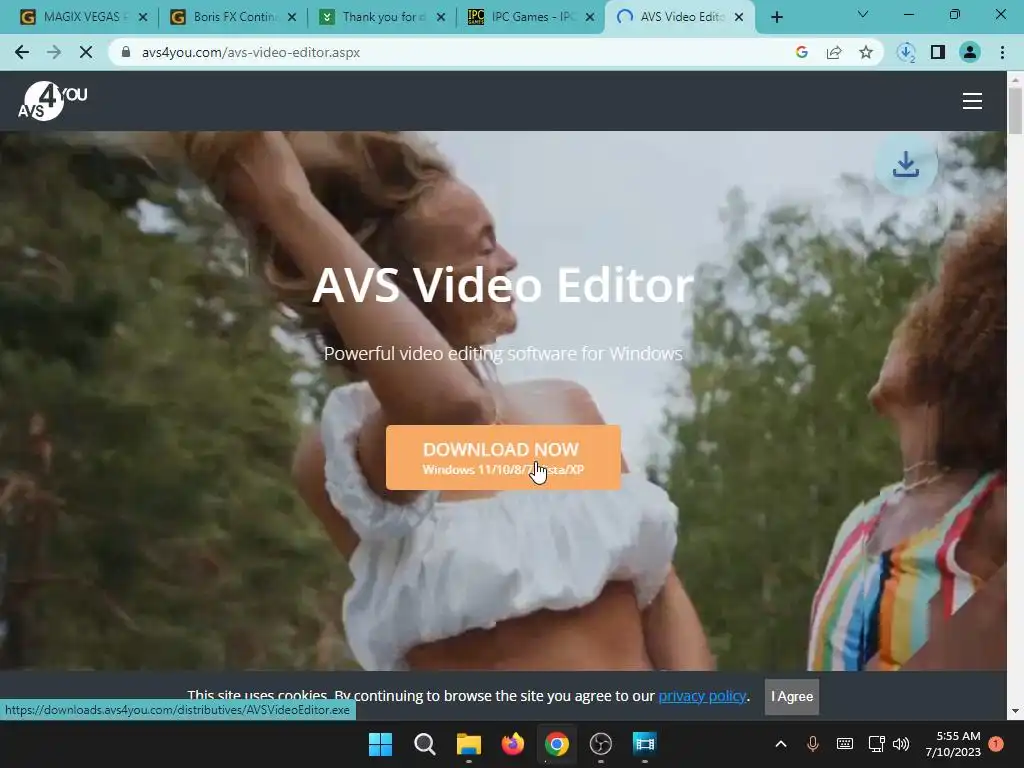1024x768 pixels.
Task: Switch to the IPC Games tab
Action: pyautogui.click(x=530, y=17)
